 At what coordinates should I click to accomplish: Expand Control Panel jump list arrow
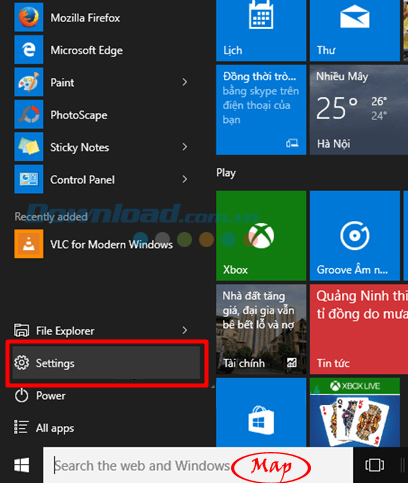tap(185, 179)
